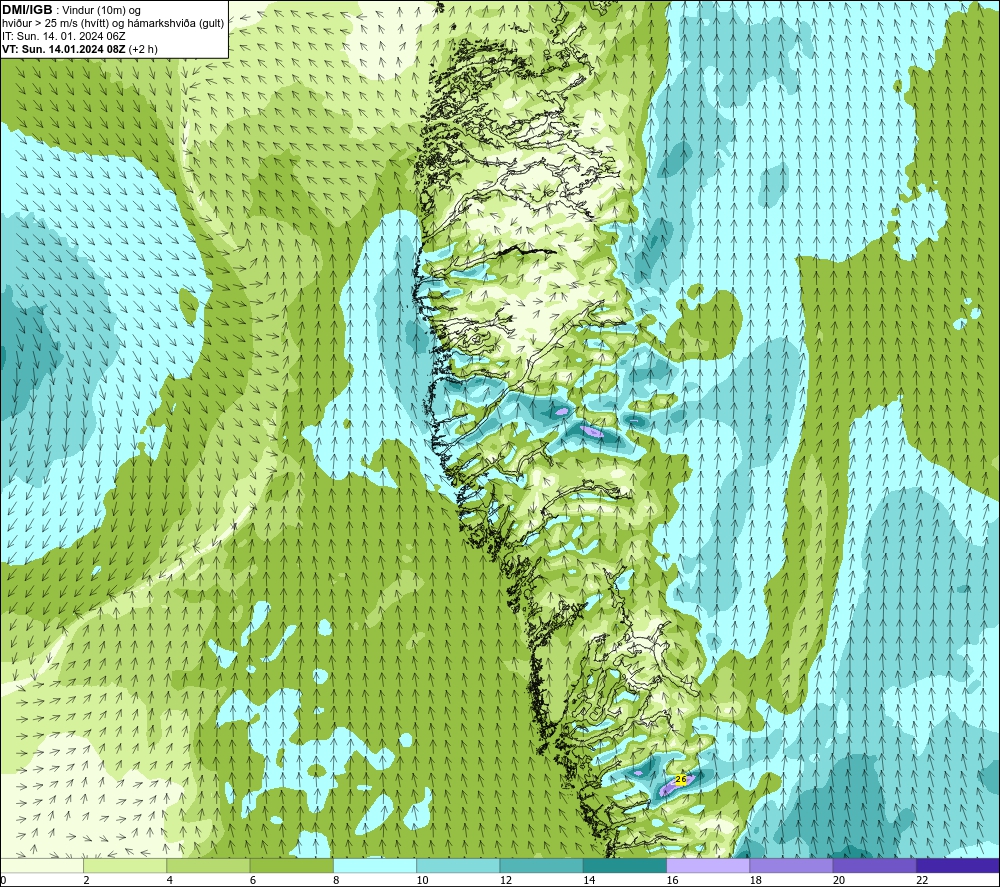Screen dimensions: 1000x887
Task: Select the 14–16 m/s dark teal swatch
Action: click(624, 865)
